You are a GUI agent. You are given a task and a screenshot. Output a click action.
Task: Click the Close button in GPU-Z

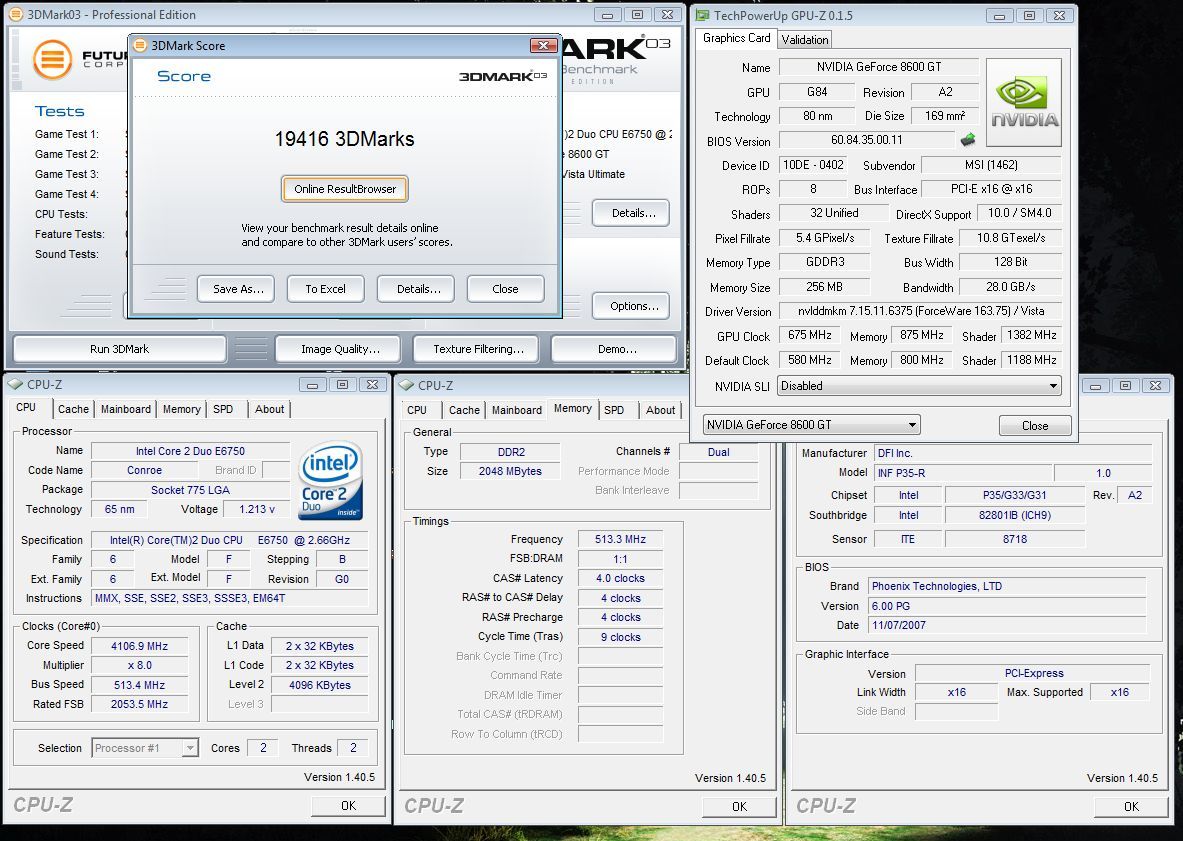click(x=1034, y=425)
